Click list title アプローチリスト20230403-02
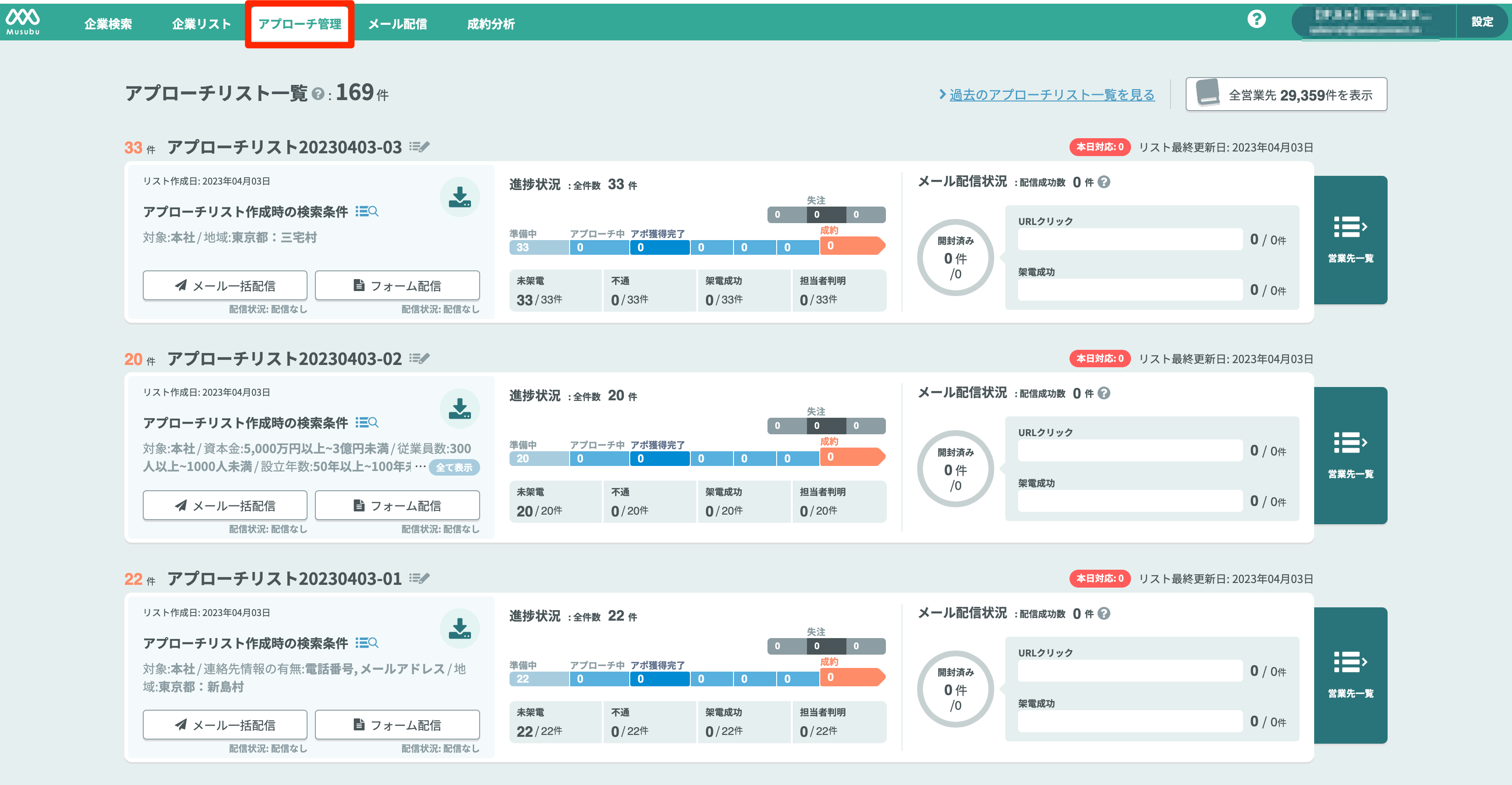1512x785 pixels. coord(285,358)
